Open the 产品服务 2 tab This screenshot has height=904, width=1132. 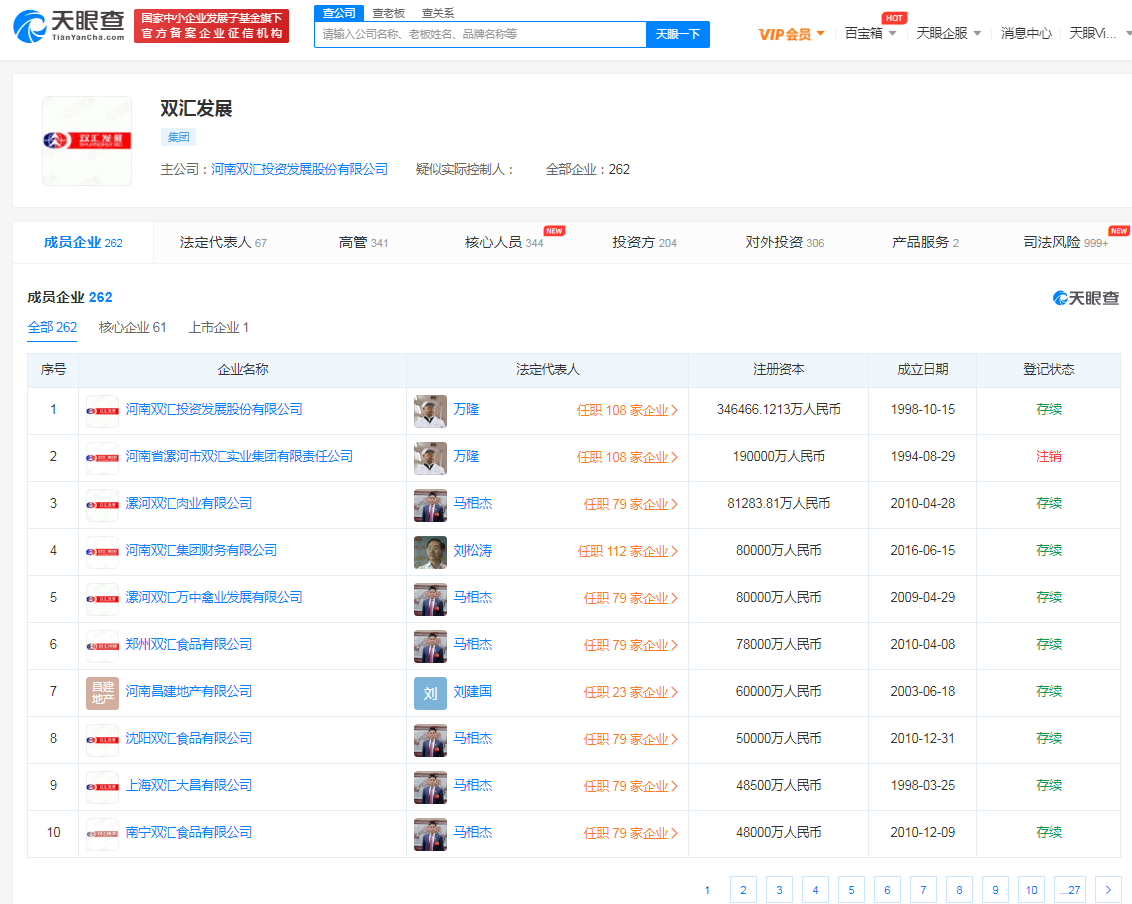[925, 243]
